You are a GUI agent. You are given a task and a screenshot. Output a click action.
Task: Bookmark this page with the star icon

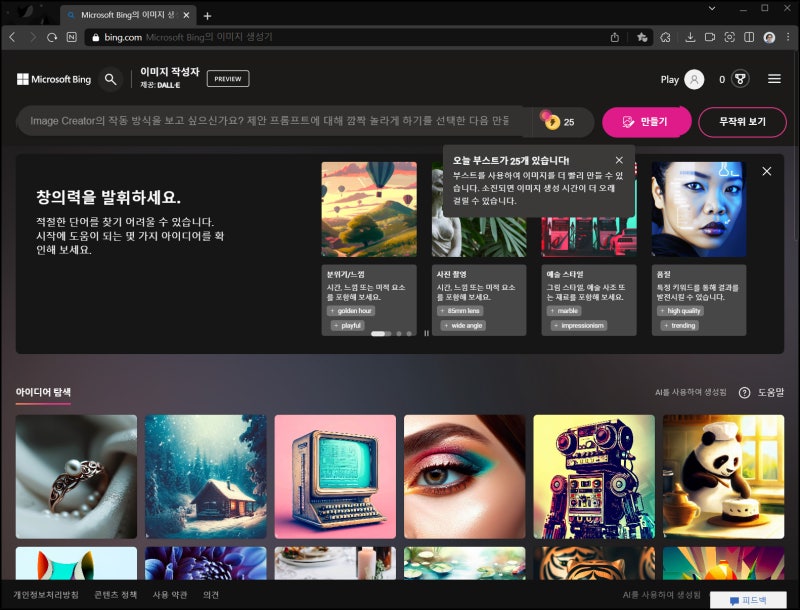tap(642, 37)
